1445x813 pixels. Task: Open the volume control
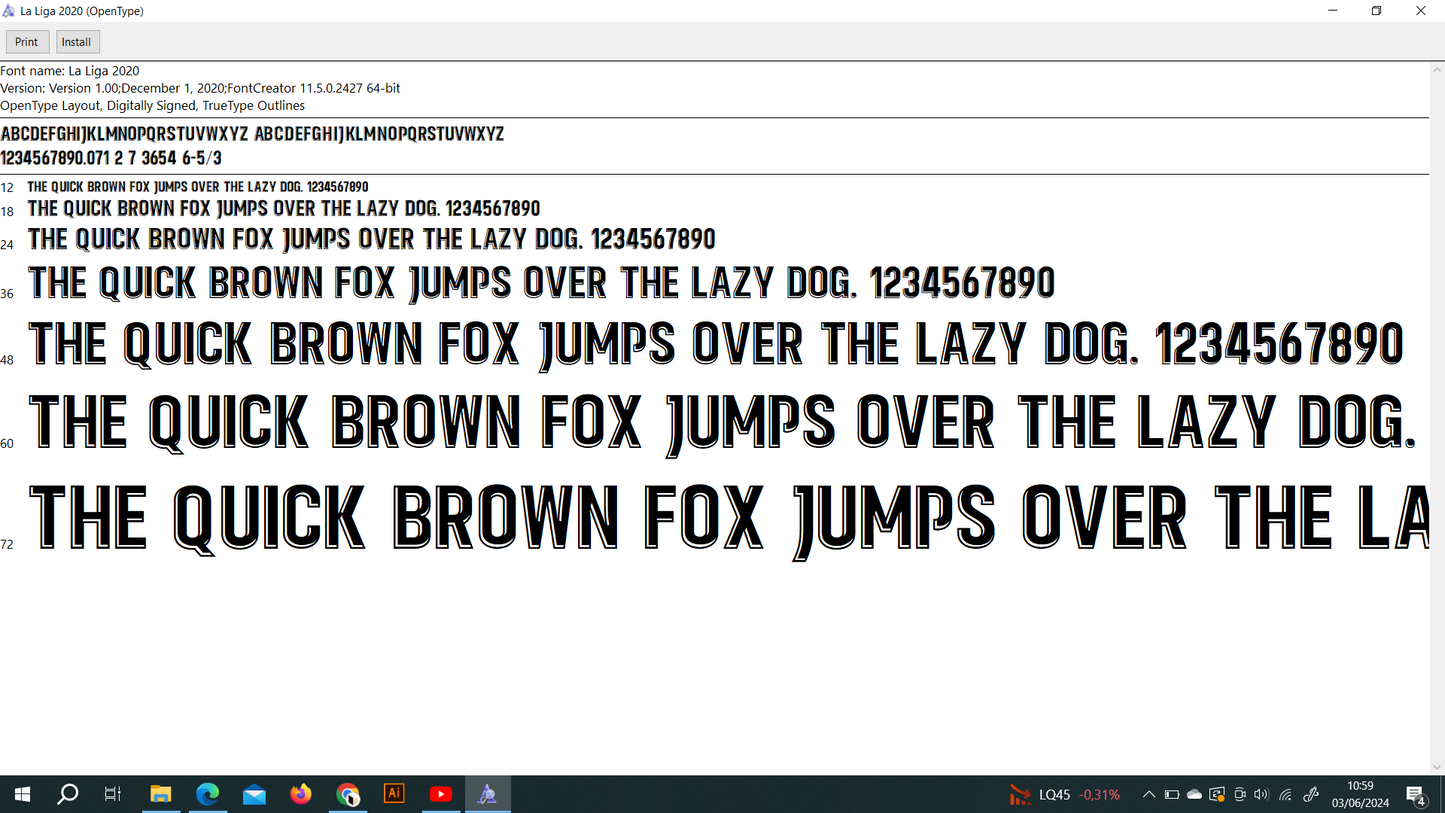(1261, 795)
